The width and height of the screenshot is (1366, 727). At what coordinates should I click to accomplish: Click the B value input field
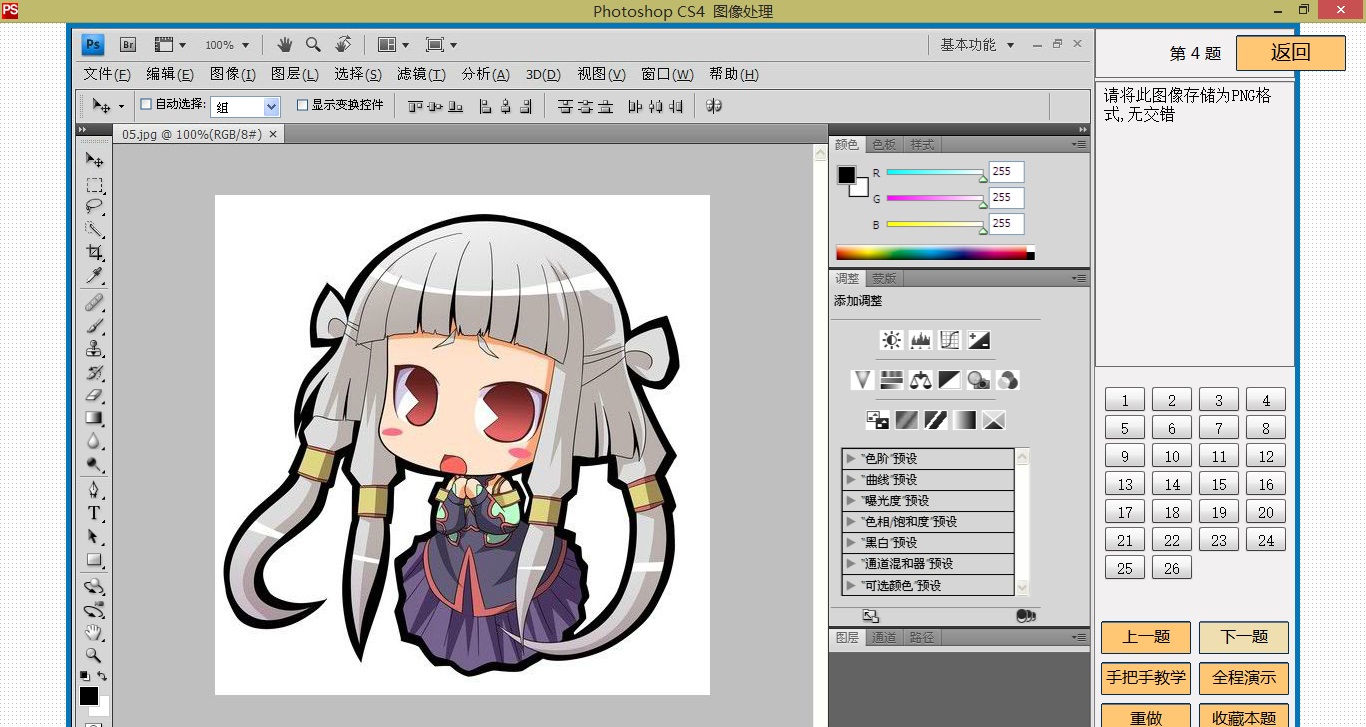point(1006,223)
